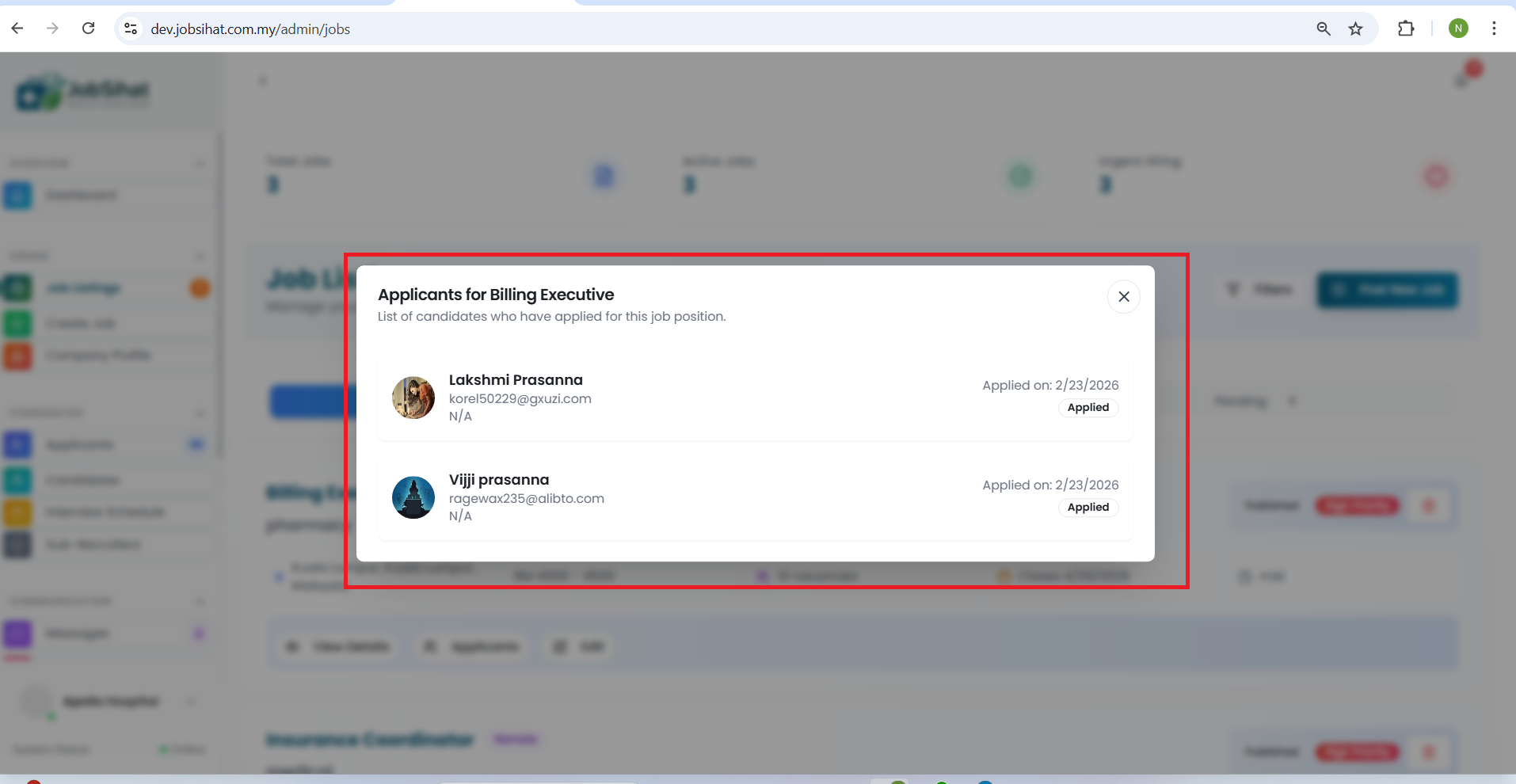The height and width of the screenshot is (784, 1516).
Task: Select applicant name Lakshmi Prasanna
Action: [516, 380]
